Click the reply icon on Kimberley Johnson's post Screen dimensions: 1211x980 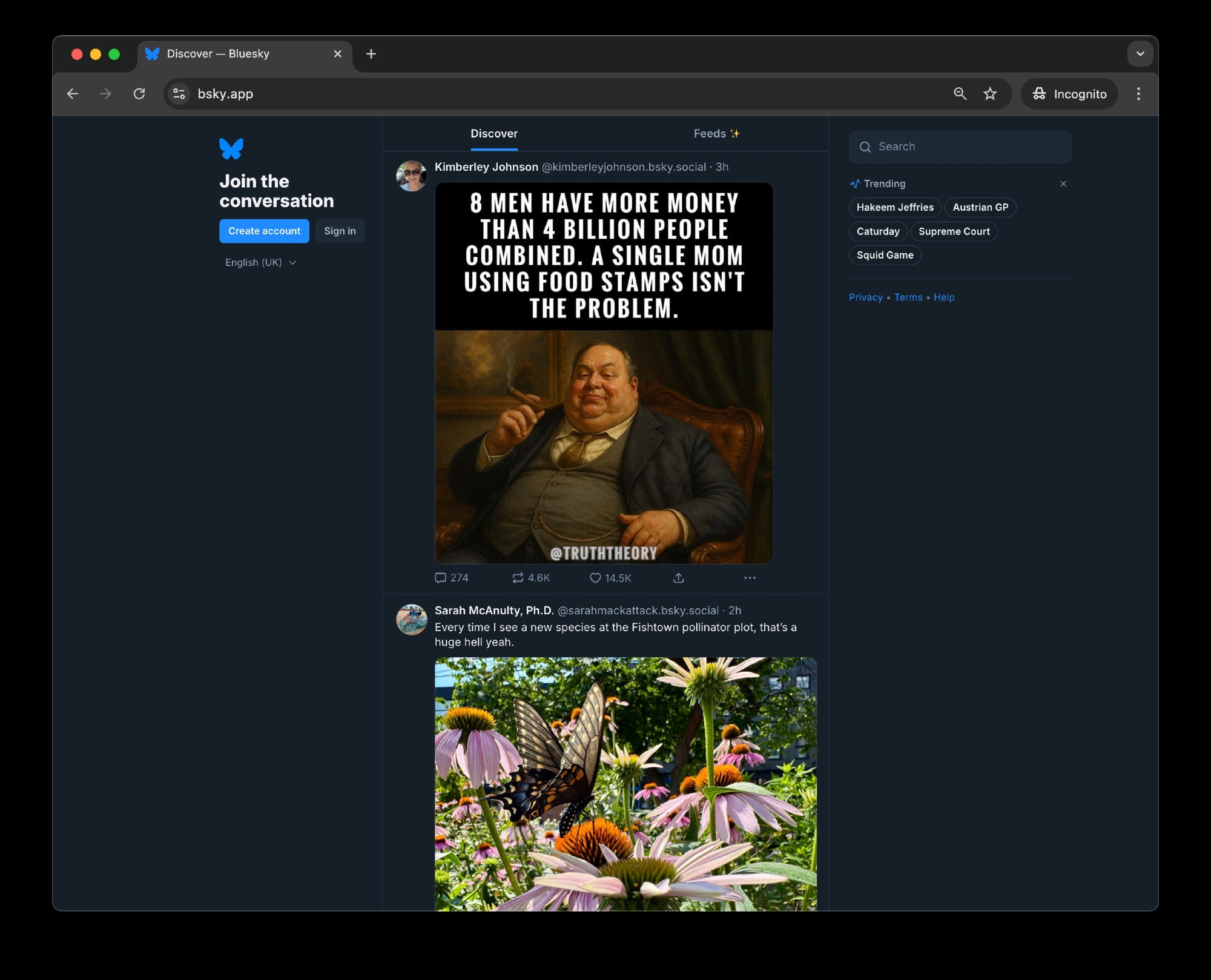click(x=441, y=578)
